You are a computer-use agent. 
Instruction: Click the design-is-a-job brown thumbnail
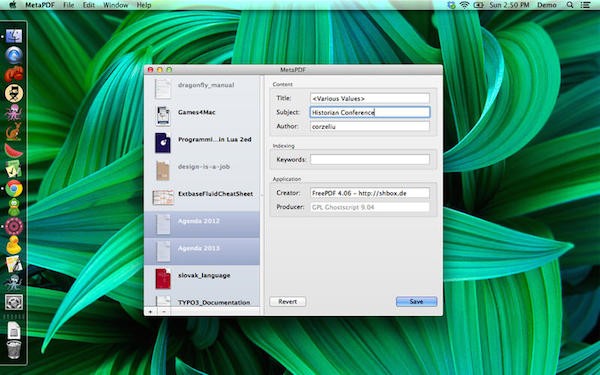[x=163, y=170]
